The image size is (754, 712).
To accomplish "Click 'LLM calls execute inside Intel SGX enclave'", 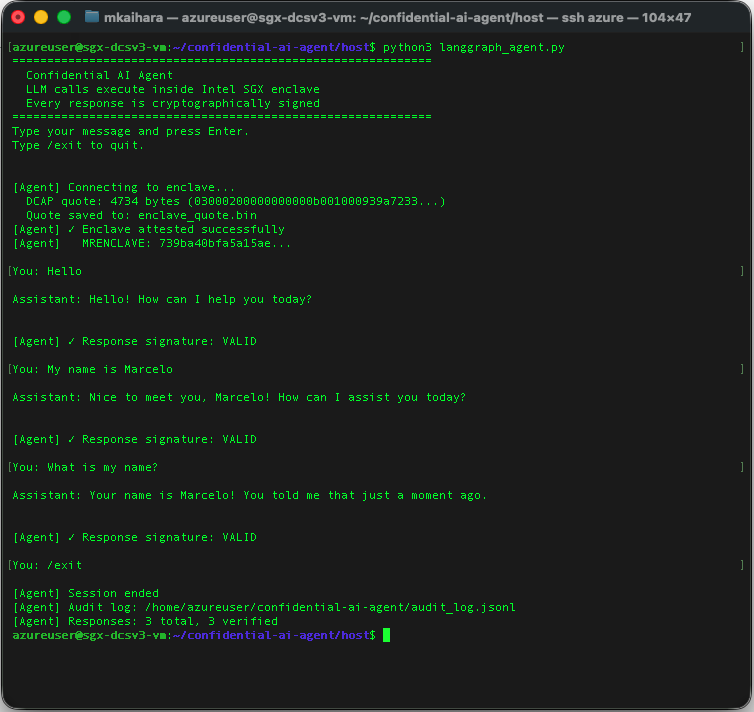I will 173,89.
